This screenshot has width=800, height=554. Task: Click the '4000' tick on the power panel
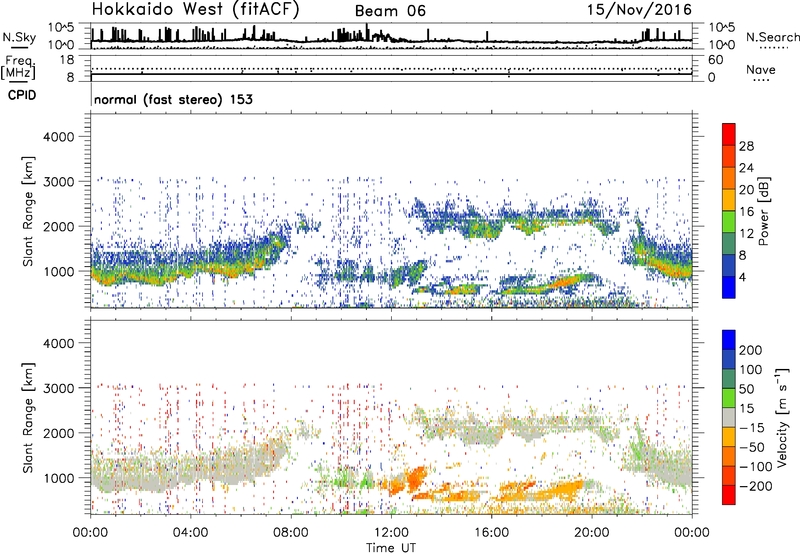pyautogui.click(x=58, y=137)
